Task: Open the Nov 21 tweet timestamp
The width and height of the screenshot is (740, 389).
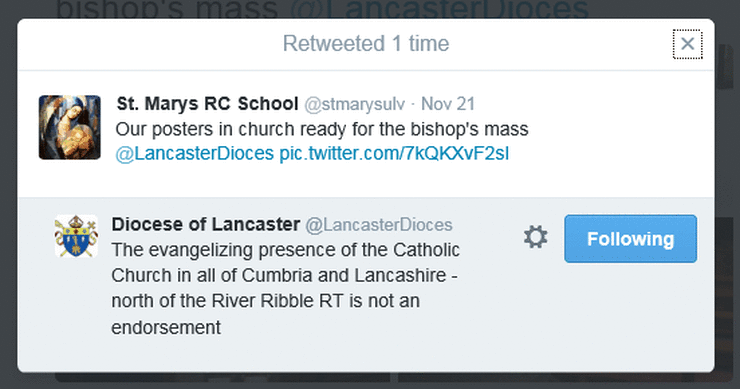Action: click(x=448, y=104)
